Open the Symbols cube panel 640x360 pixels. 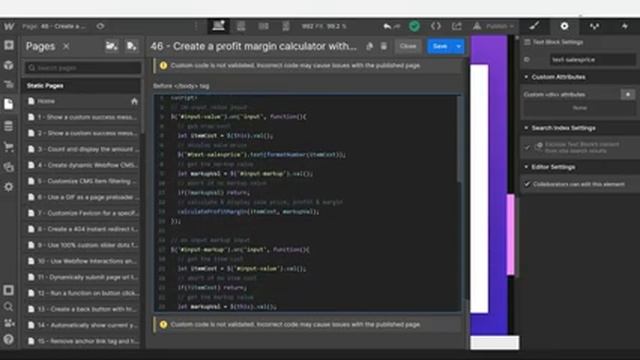pyautogui.click(x=9, y=65)
